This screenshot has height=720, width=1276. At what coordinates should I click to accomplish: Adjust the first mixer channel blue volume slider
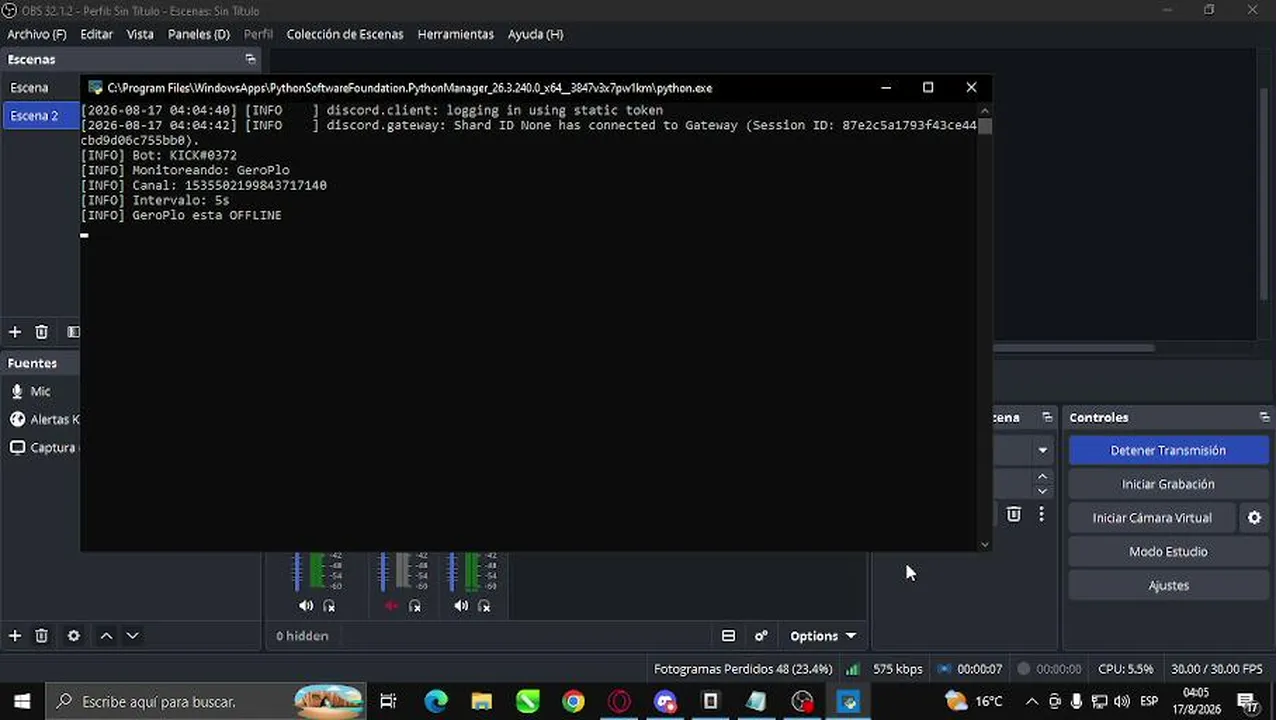[297, 571]
